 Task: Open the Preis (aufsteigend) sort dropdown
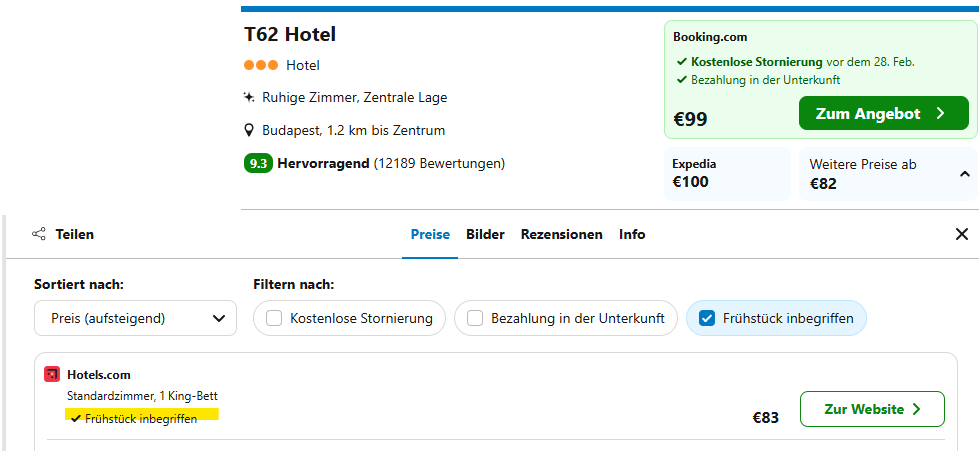click(135, 319)
